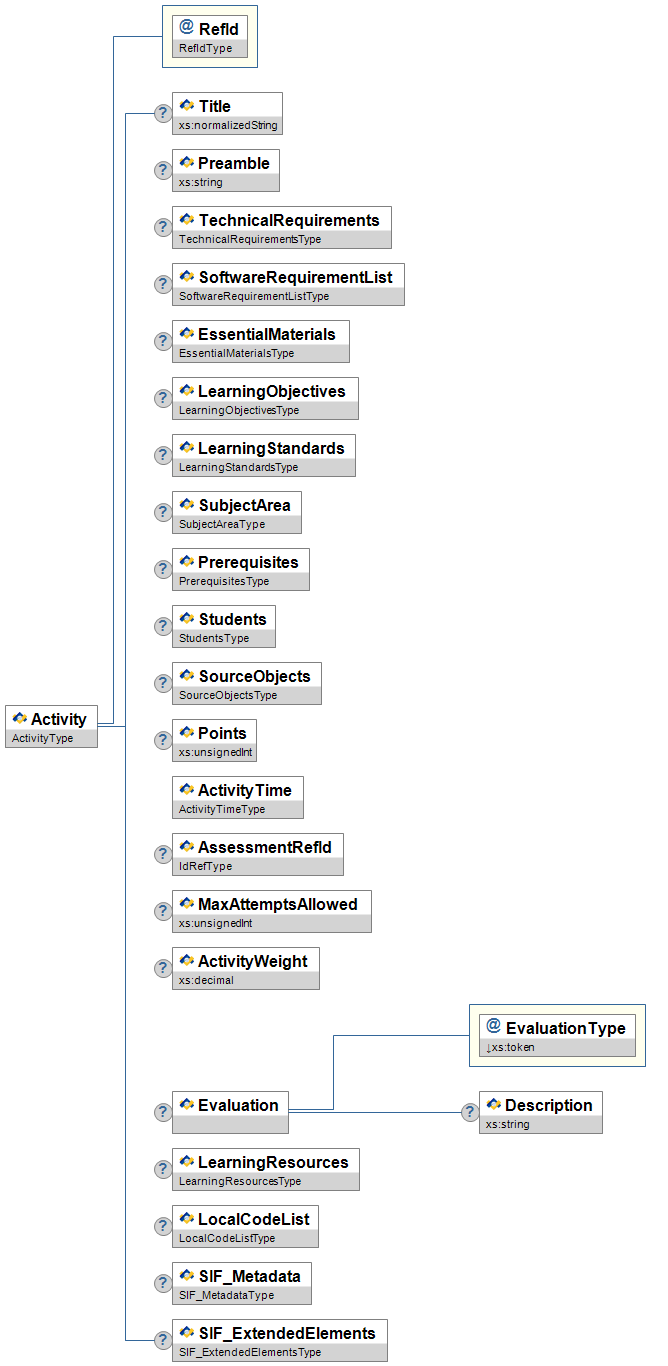
Task: Click the @ attribute icon in RefId
Action: [x=186, y=28]
